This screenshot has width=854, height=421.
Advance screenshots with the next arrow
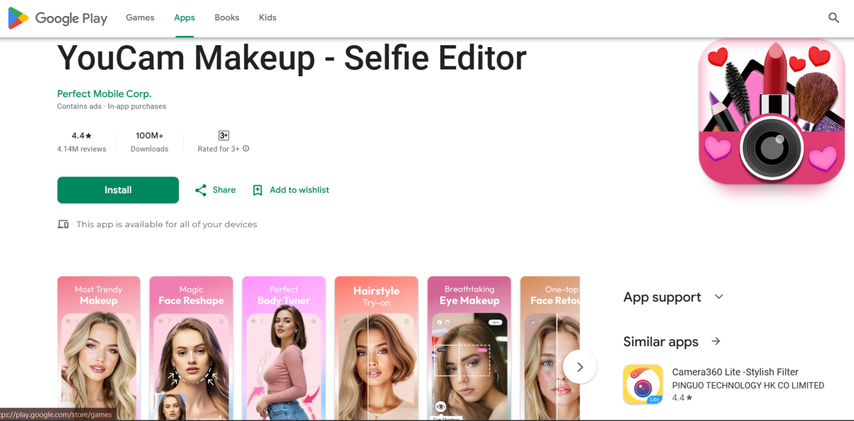(580, 367)
